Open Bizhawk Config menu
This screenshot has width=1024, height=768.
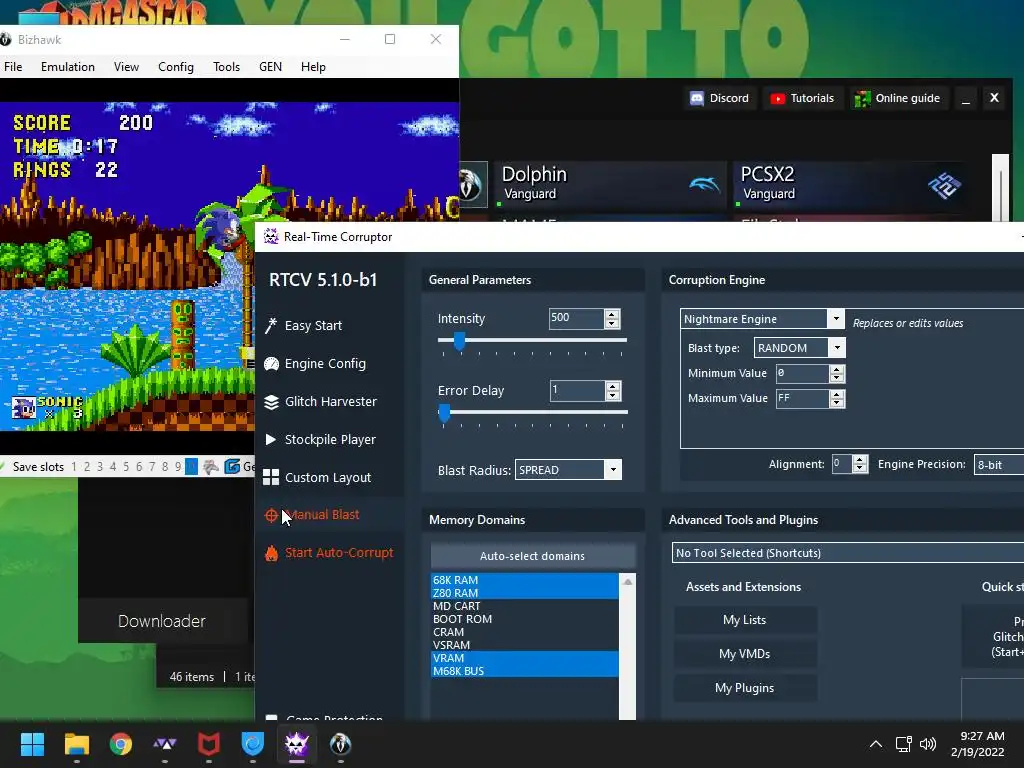point(176,67)
